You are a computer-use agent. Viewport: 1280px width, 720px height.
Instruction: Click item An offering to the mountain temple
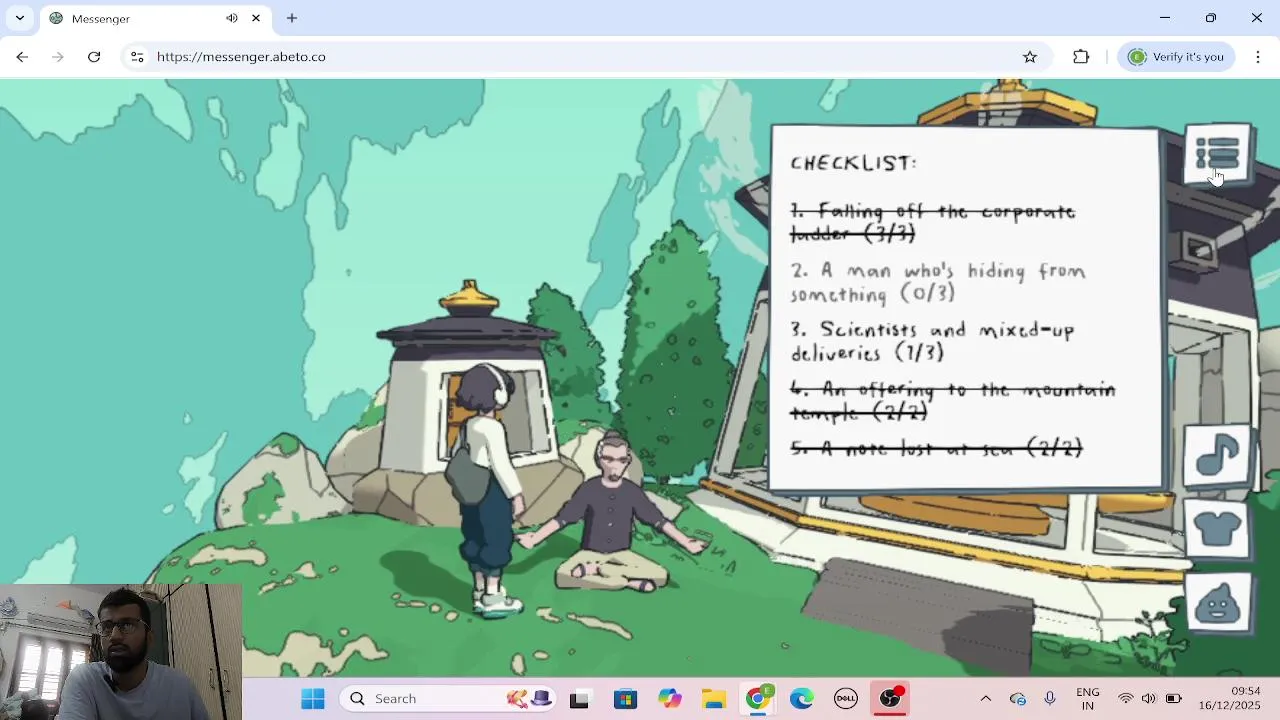pyautogui.click(x=952, y=400)
